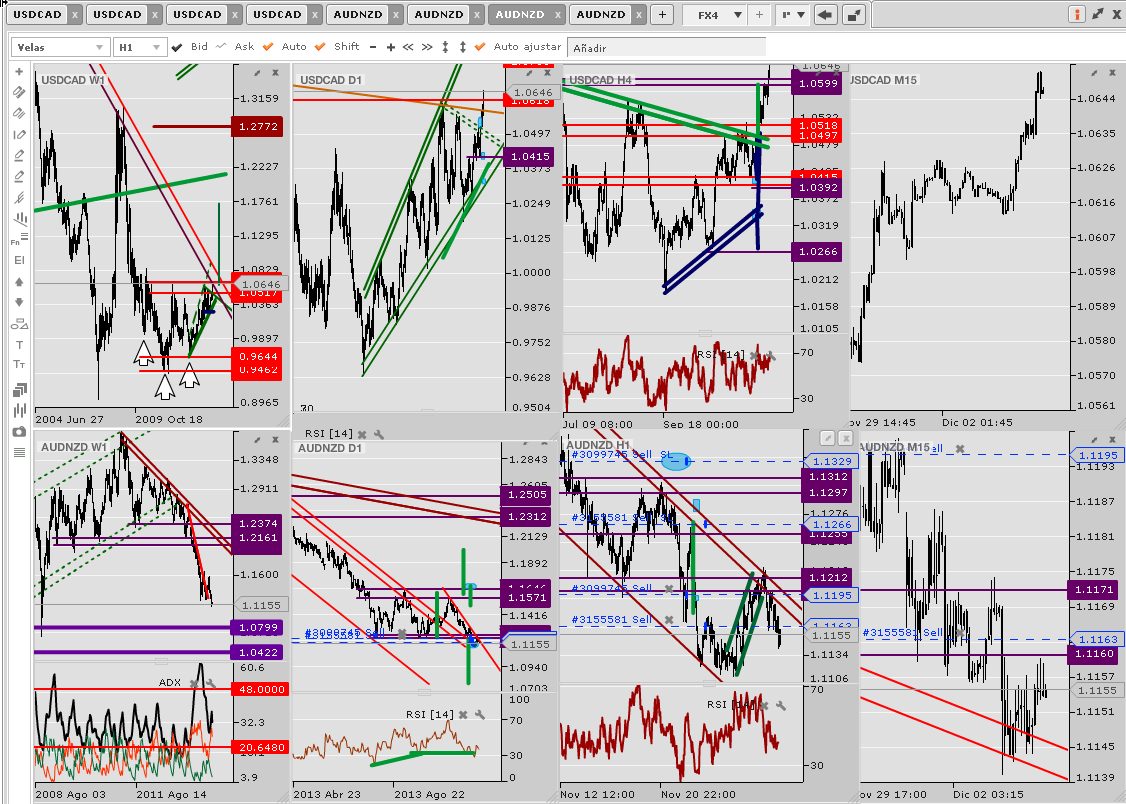Edit the AUDNZD M15 chart with pencil icon

coord(1094,439)
